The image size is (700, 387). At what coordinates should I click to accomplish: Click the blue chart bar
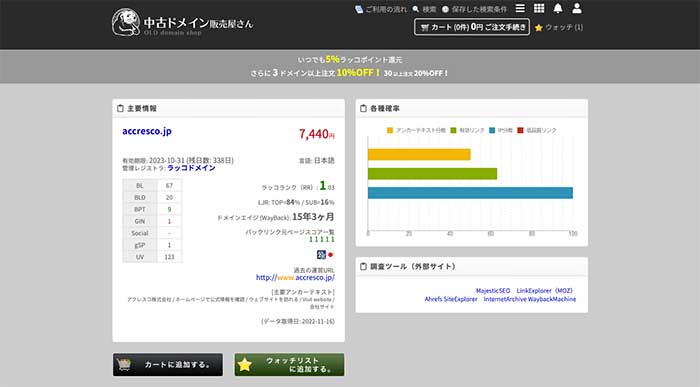pos(471,193)
